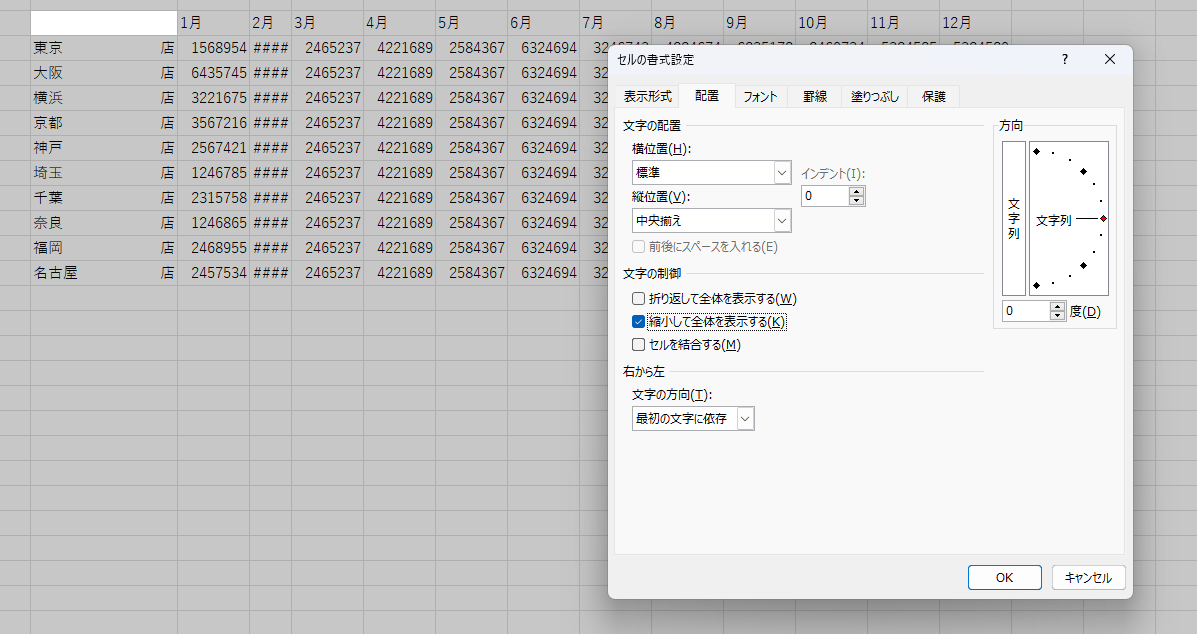Click the help question mark icon
This screenshot has width=1197, height=634.
click(x=1064, y=60)
